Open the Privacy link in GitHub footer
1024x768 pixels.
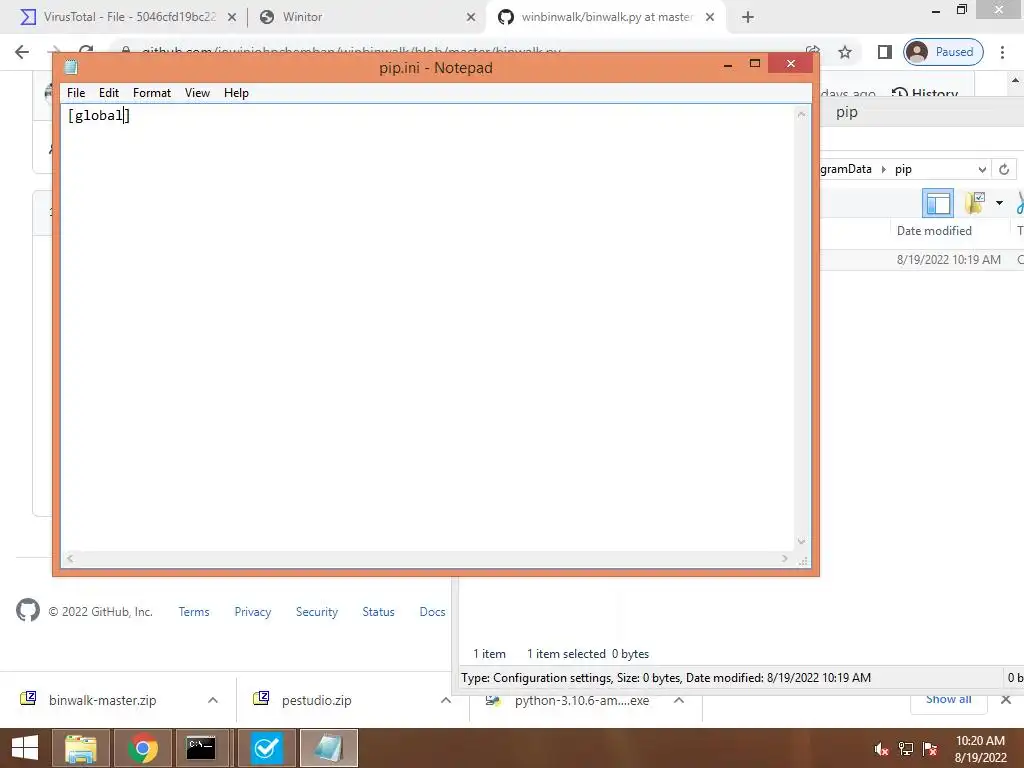[x=253, y=612]
